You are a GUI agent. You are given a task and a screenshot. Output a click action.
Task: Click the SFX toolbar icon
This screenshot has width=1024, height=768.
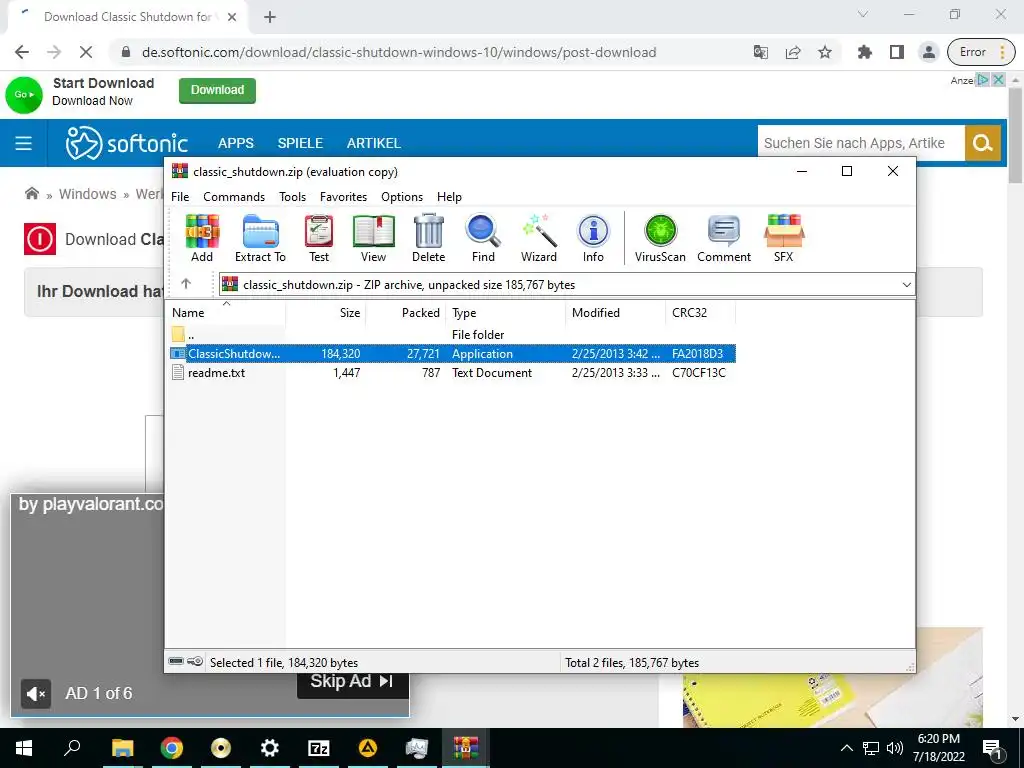(x=784, y=238)
